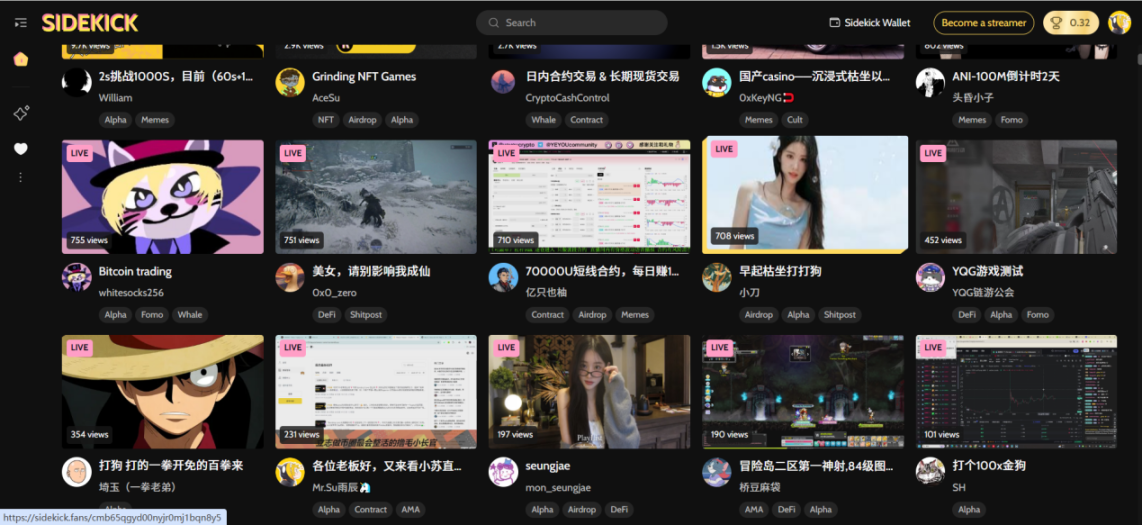Open the Bitcoin trading stream title

tap(135, 272)
